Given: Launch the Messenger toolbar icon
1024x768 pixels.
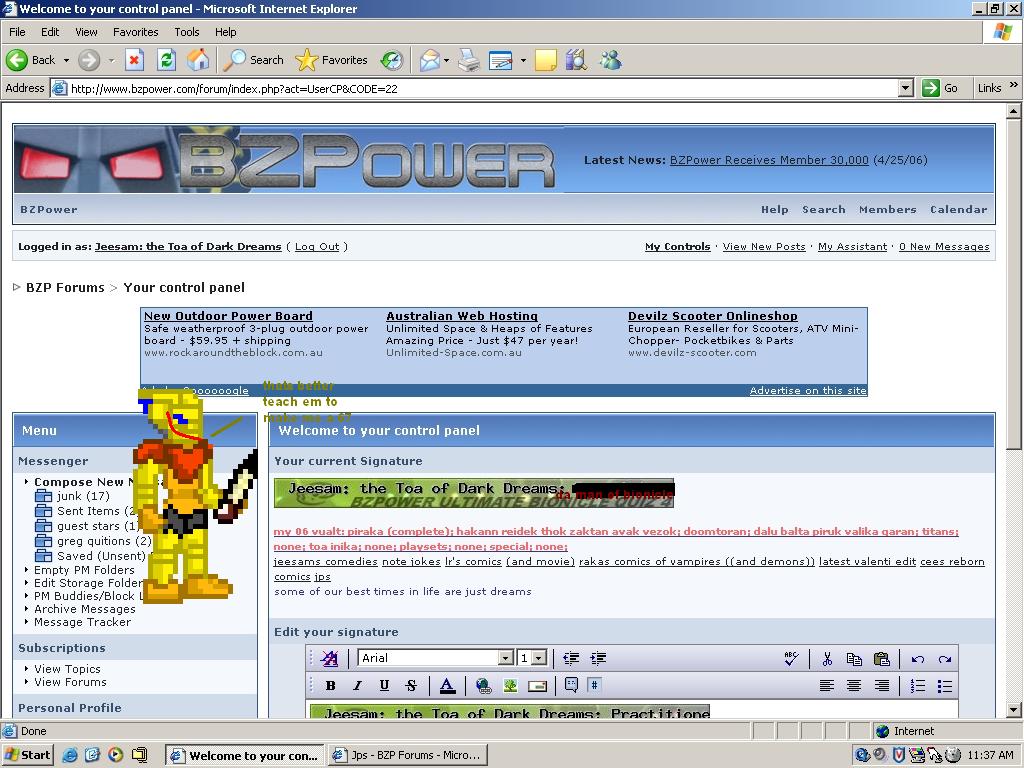Looking at the screenshot, I should click(x=611, y=60).
